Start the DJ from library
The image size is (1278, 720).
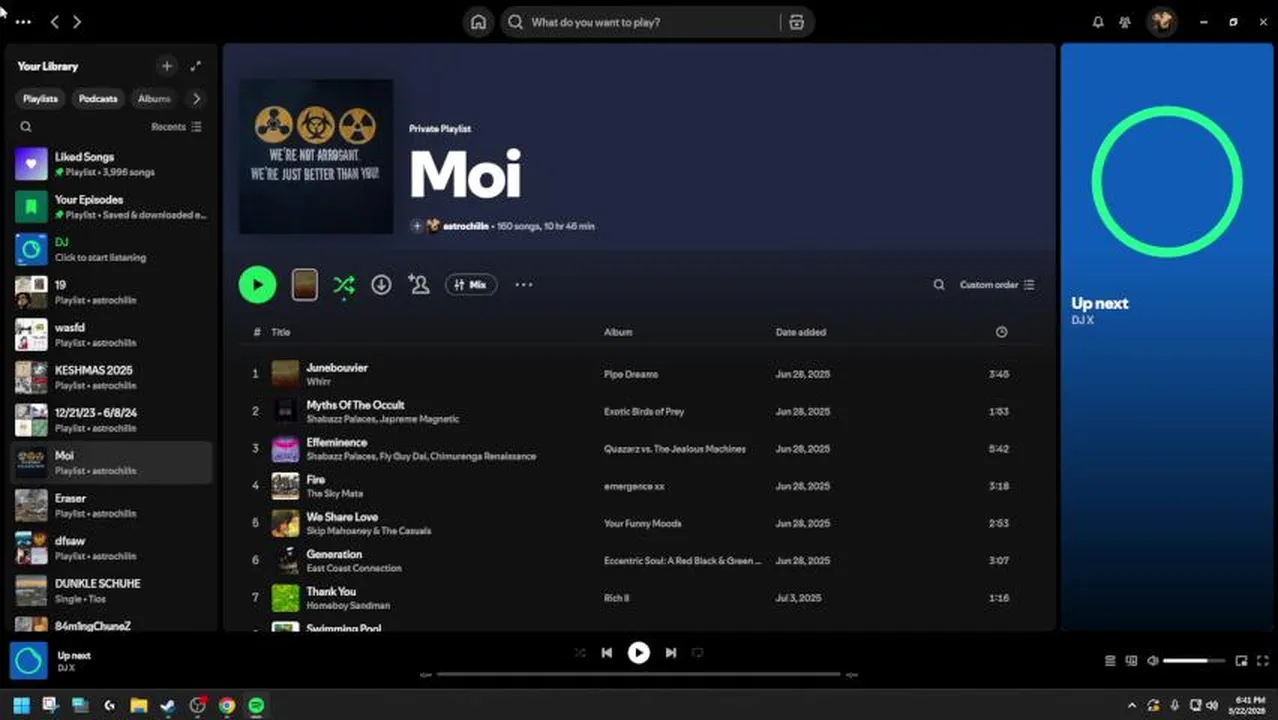pos(111,249)
